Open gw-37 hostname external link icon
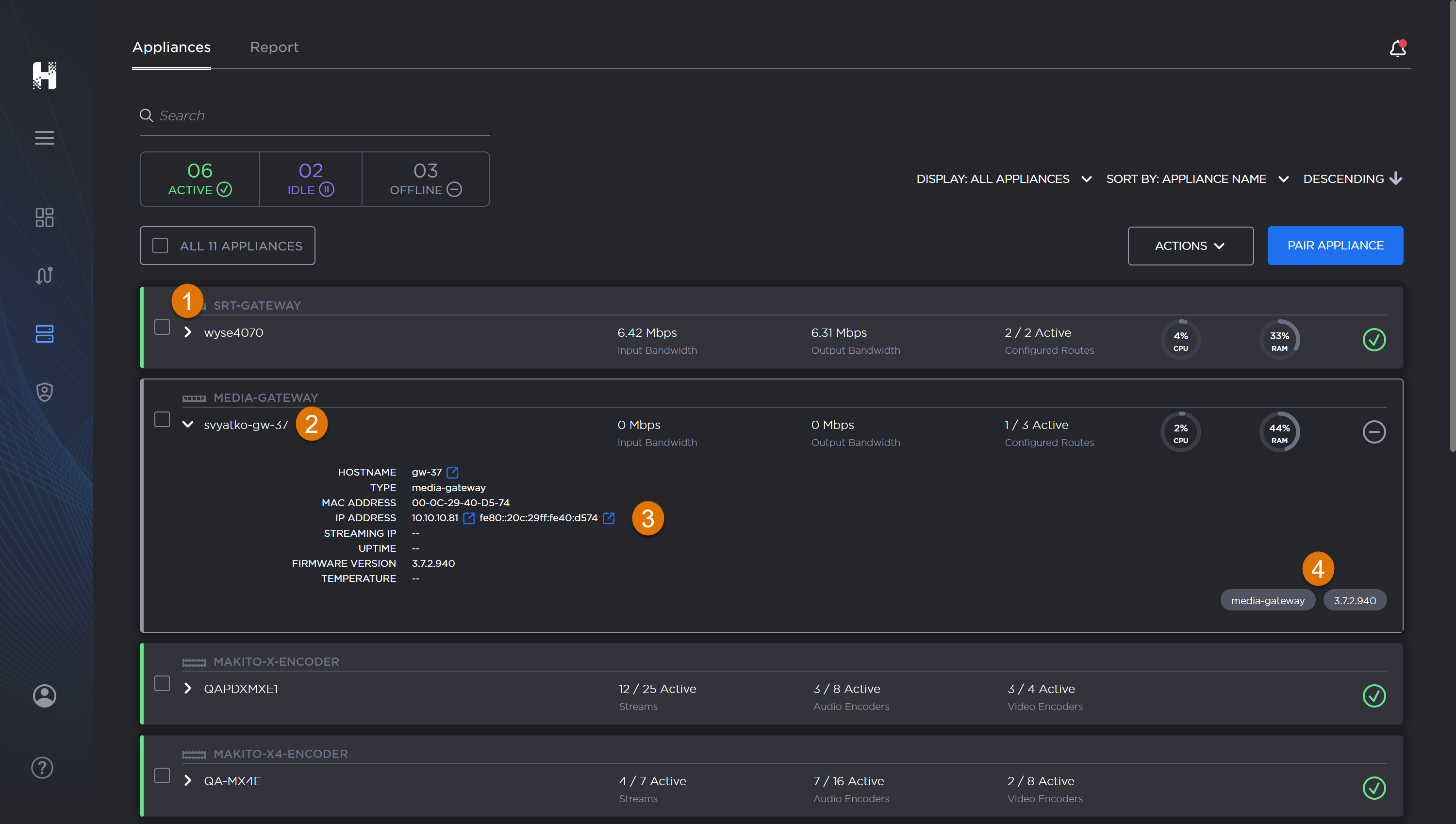This screenshot has width=1456, height=824. tap(452, 472)
